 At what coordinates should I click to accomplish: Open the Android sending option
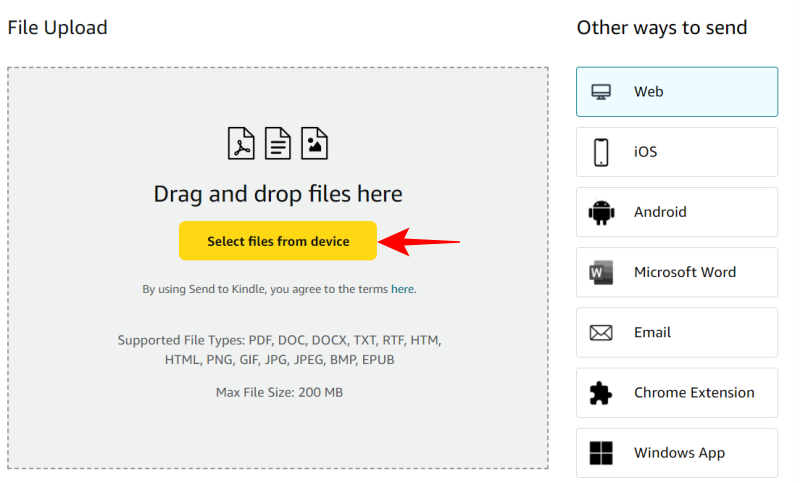click(x=677, y=212)
